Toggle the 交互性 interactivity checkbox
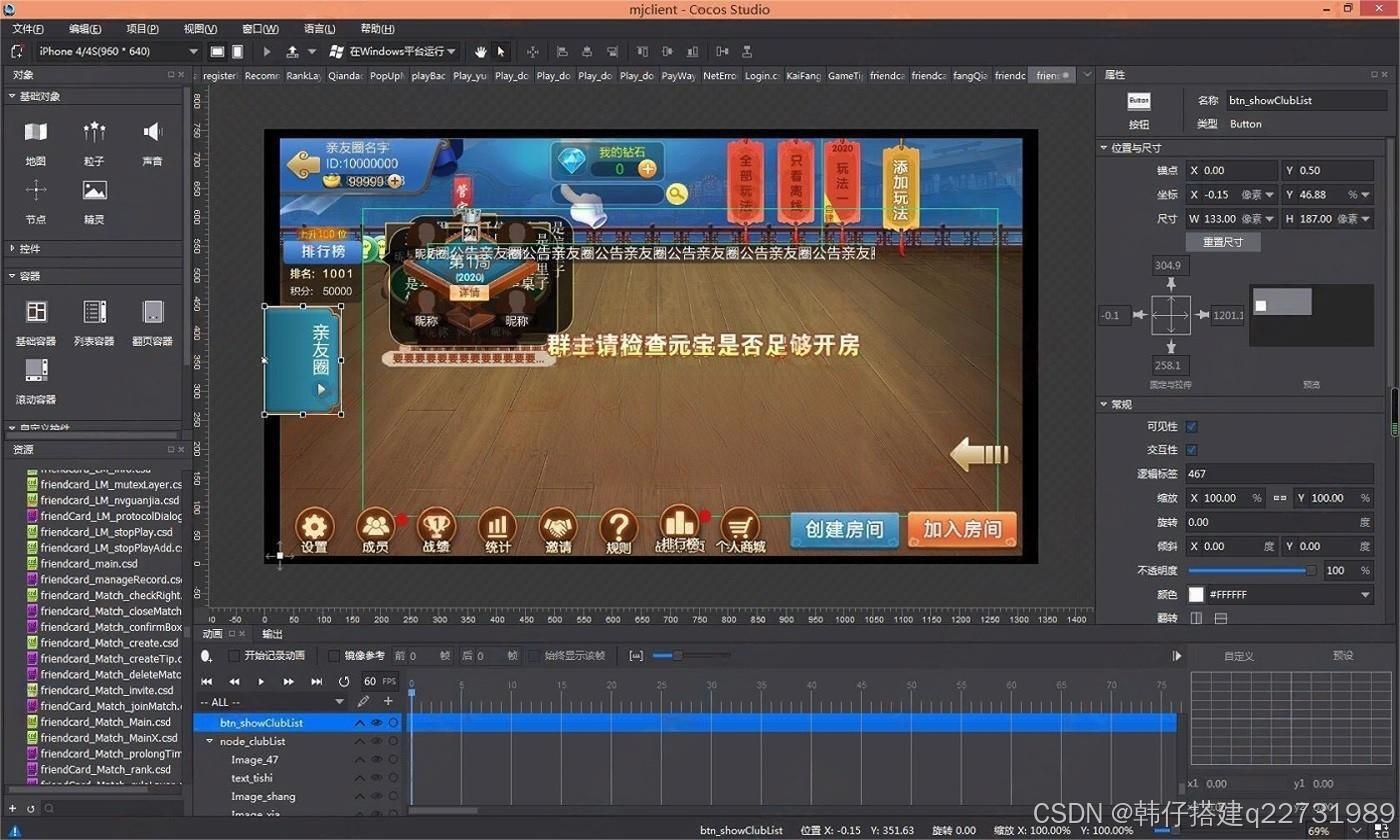The image size is (1400, 840). click(x=1191, y=450)
